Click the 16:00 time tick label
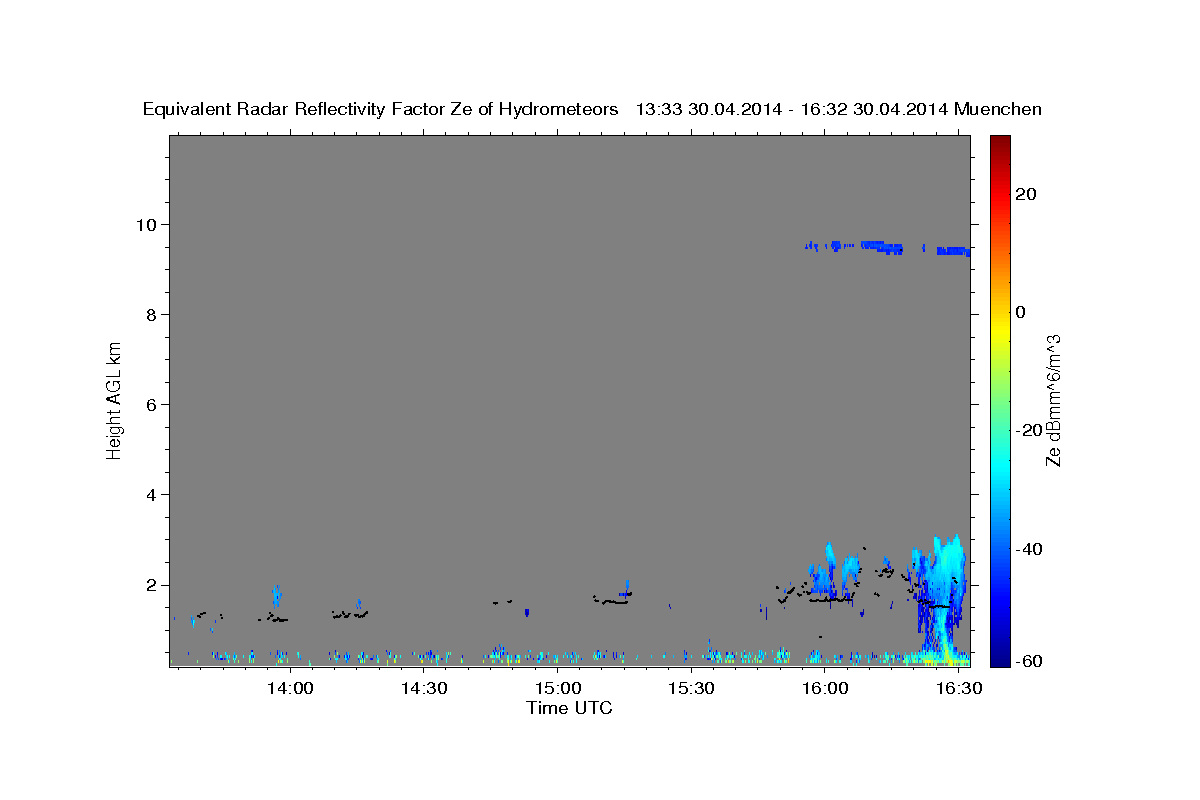 tap(825, 689)
